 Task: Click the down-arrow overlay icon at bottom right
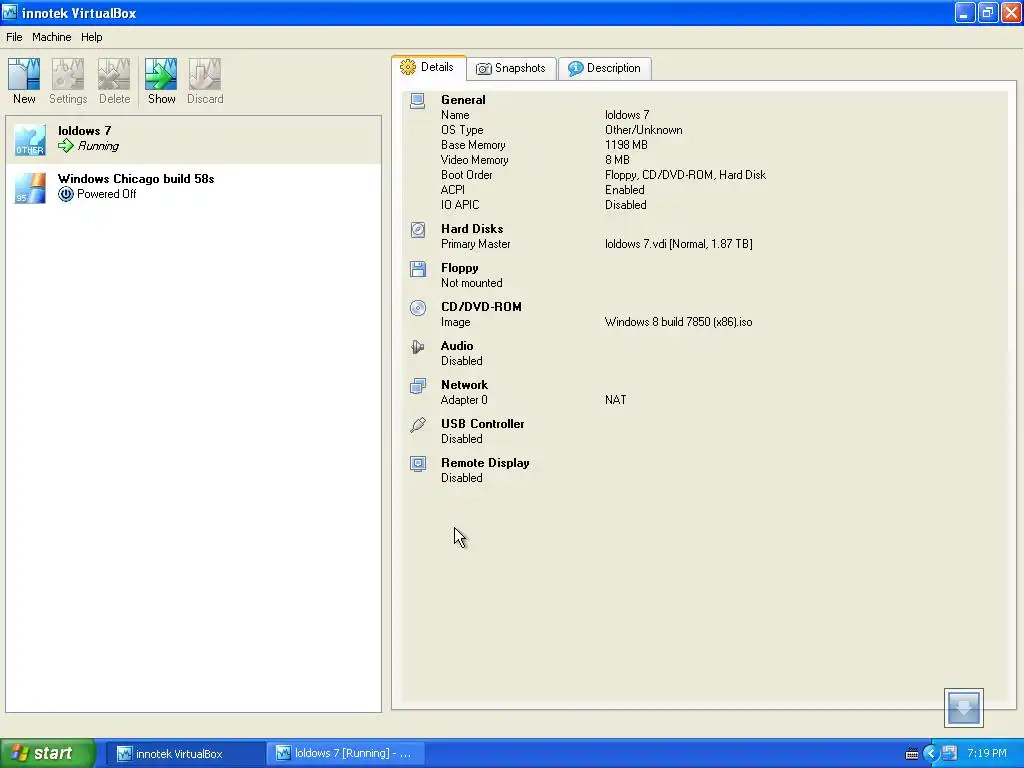pyautogui.click(x=963, y=707)
